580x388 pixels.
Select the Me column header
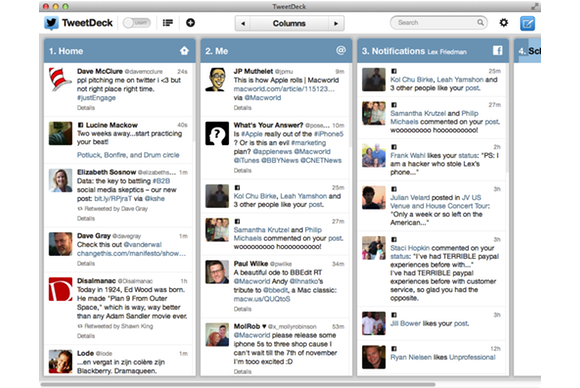[x=276, y=51]
